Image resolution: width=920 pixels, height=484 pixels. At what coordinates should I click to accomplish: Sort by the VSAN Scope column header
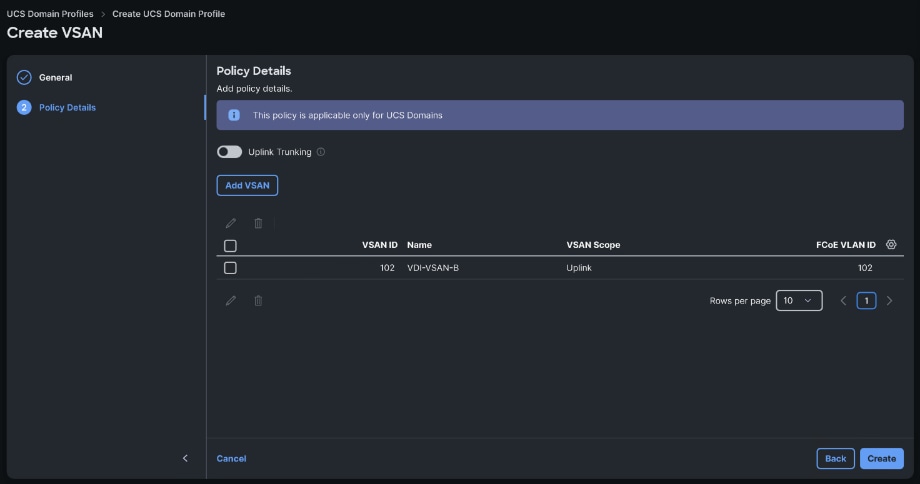coord(593,245)
